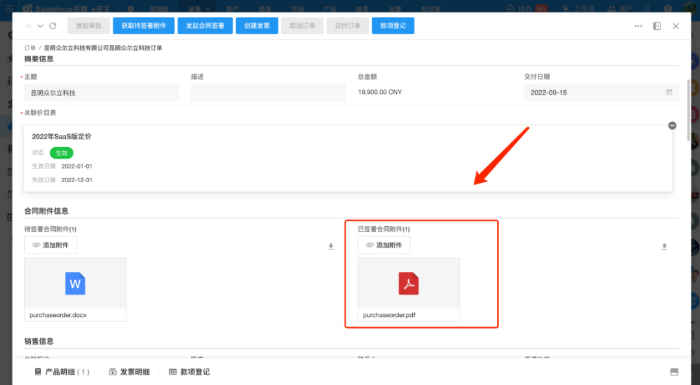Open the PDF icon for purchaseorder.pdf
700x385 pixels.
pos(408,283)
